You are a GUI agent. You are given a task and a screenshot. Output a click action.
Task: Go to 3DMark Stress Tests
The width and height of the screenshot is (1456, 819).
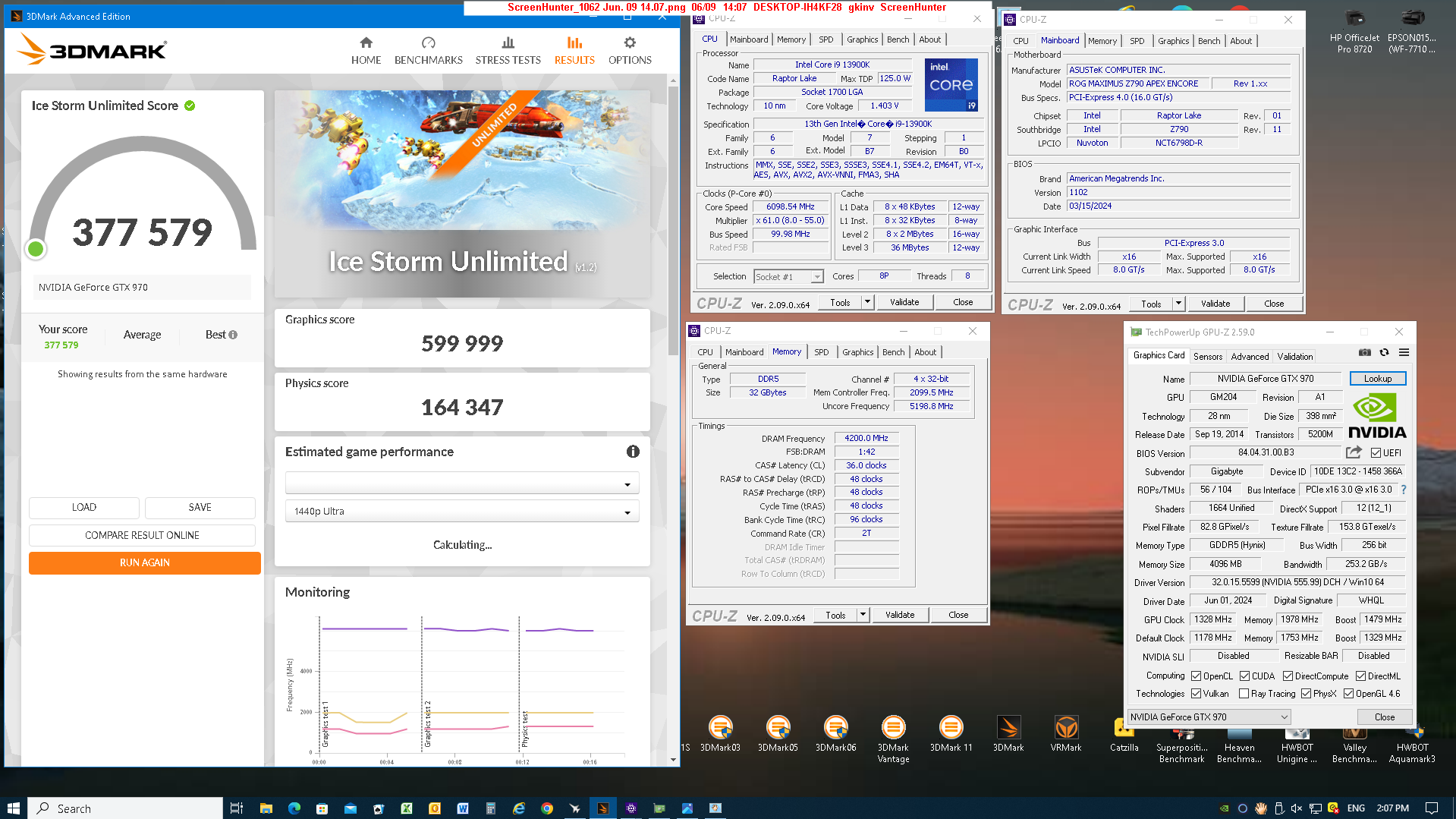[x=508, y=51]
